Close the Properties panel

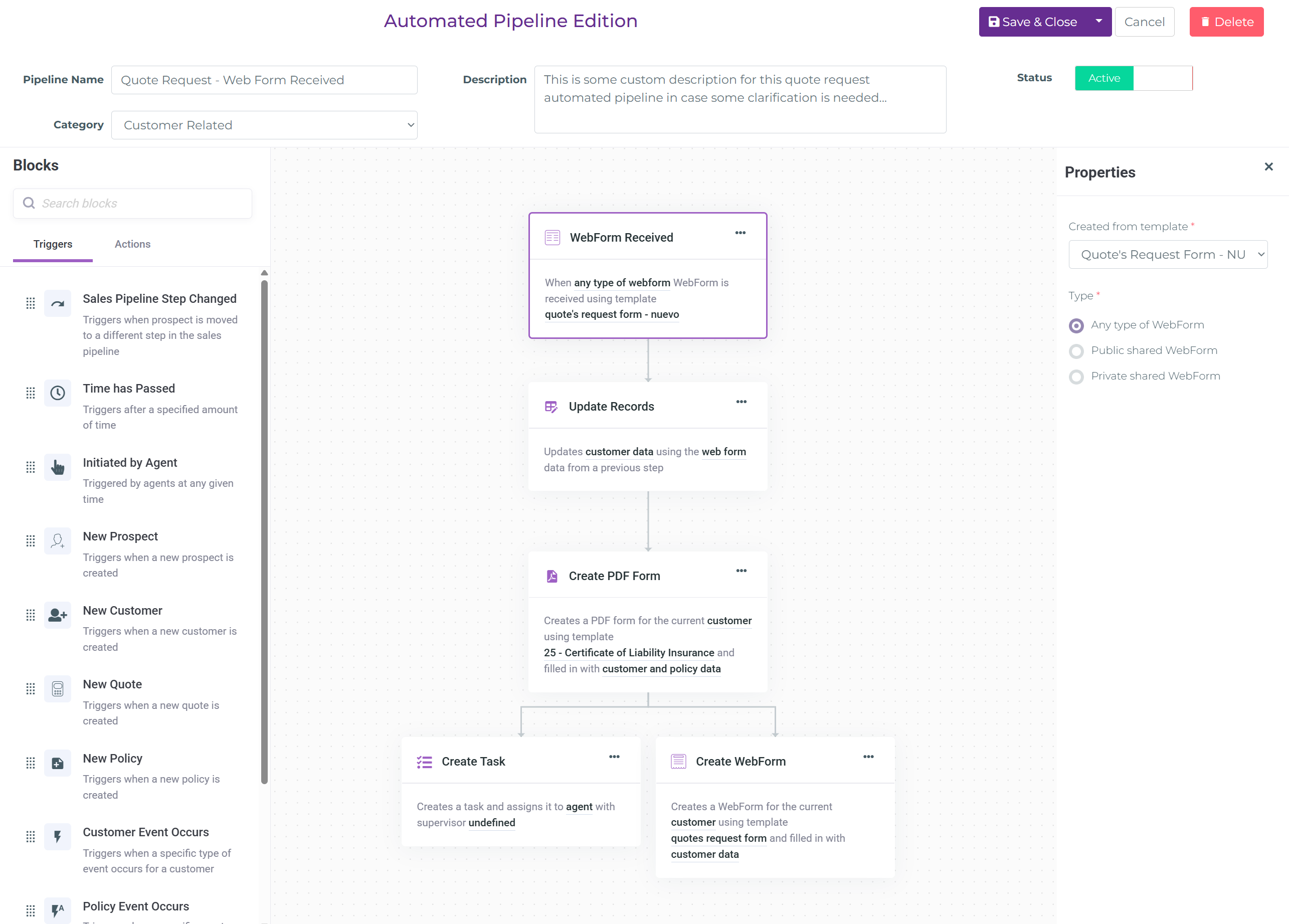click(x=1268, y=166)
